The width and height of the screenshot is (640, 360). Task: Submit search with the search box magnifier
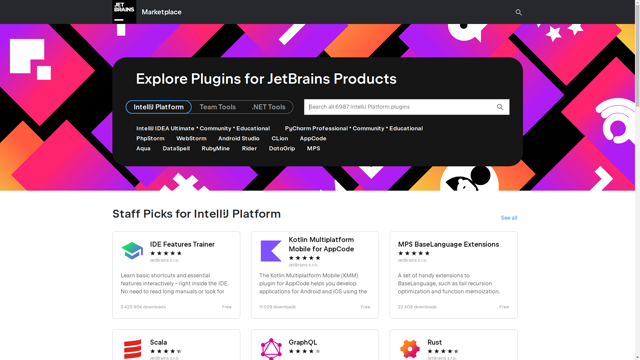pos(500,107)
